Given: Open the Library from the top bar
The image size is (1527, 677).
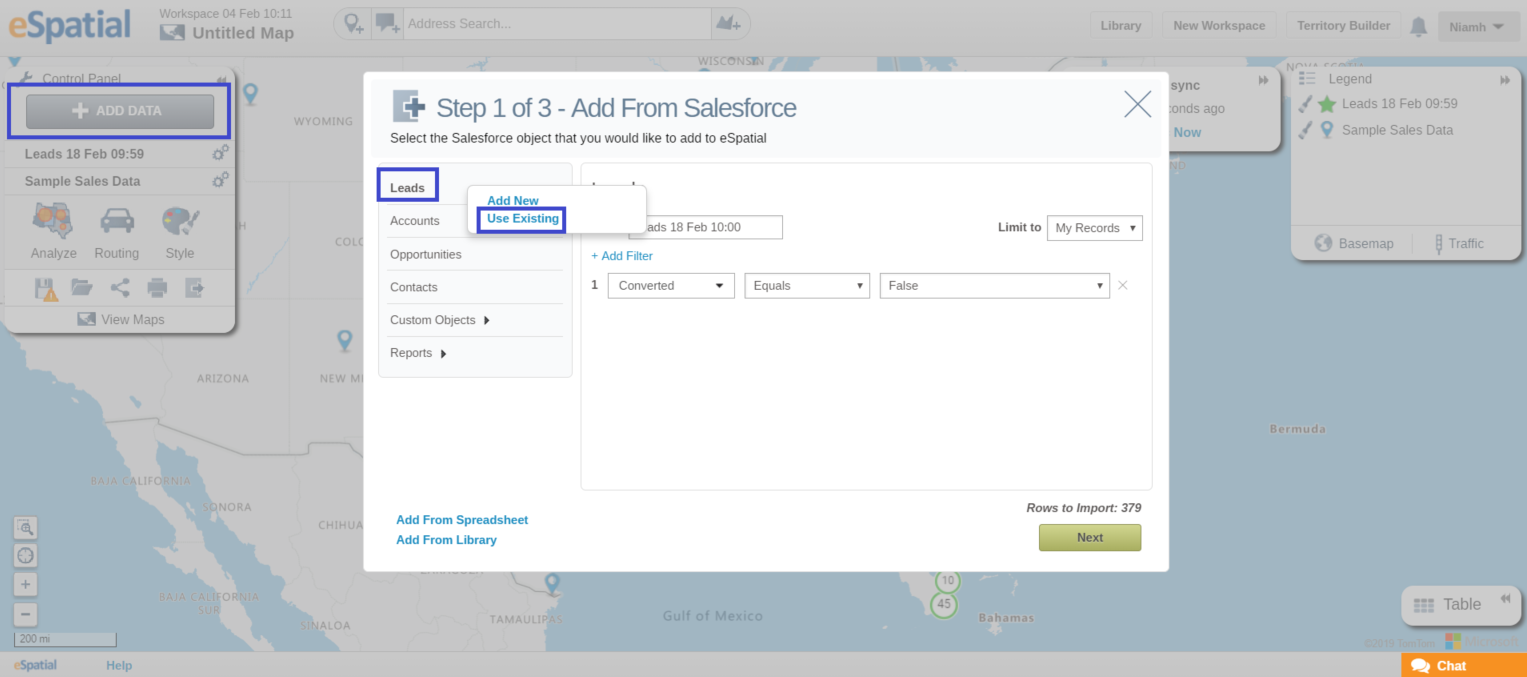Looking at the screenshot, I should tap(1121, 26).
